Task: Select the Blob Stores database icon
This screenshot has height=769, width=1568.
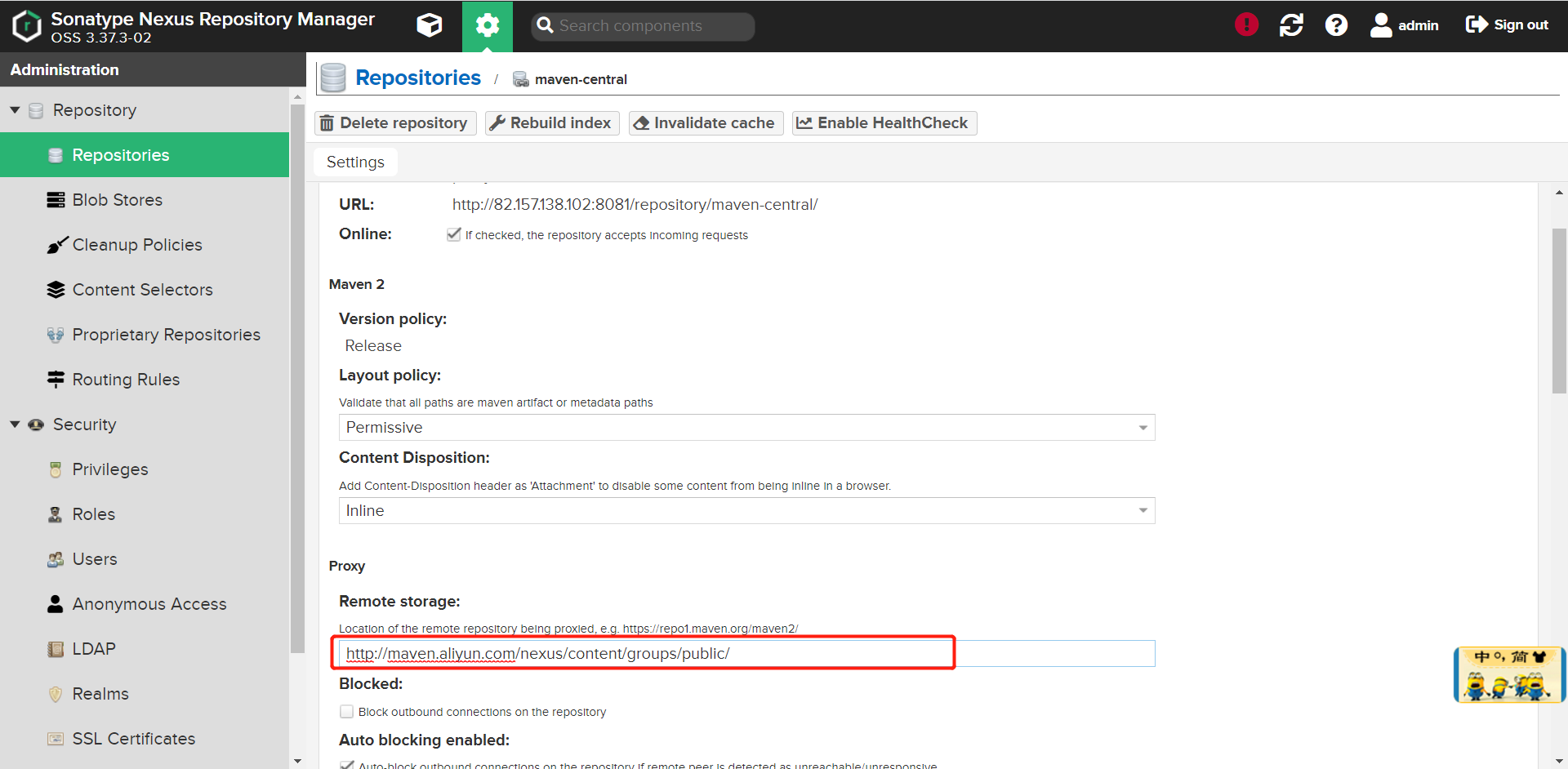Action: pos(55,199)
